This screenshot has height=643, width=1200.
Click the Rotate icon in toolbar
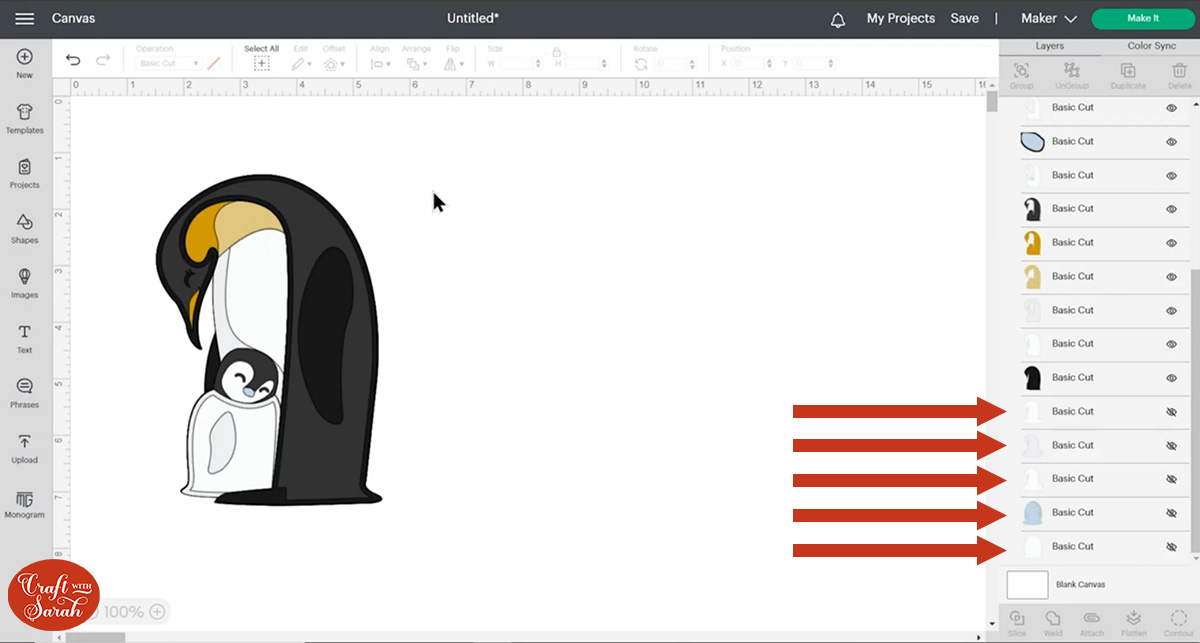coord(641,64)
